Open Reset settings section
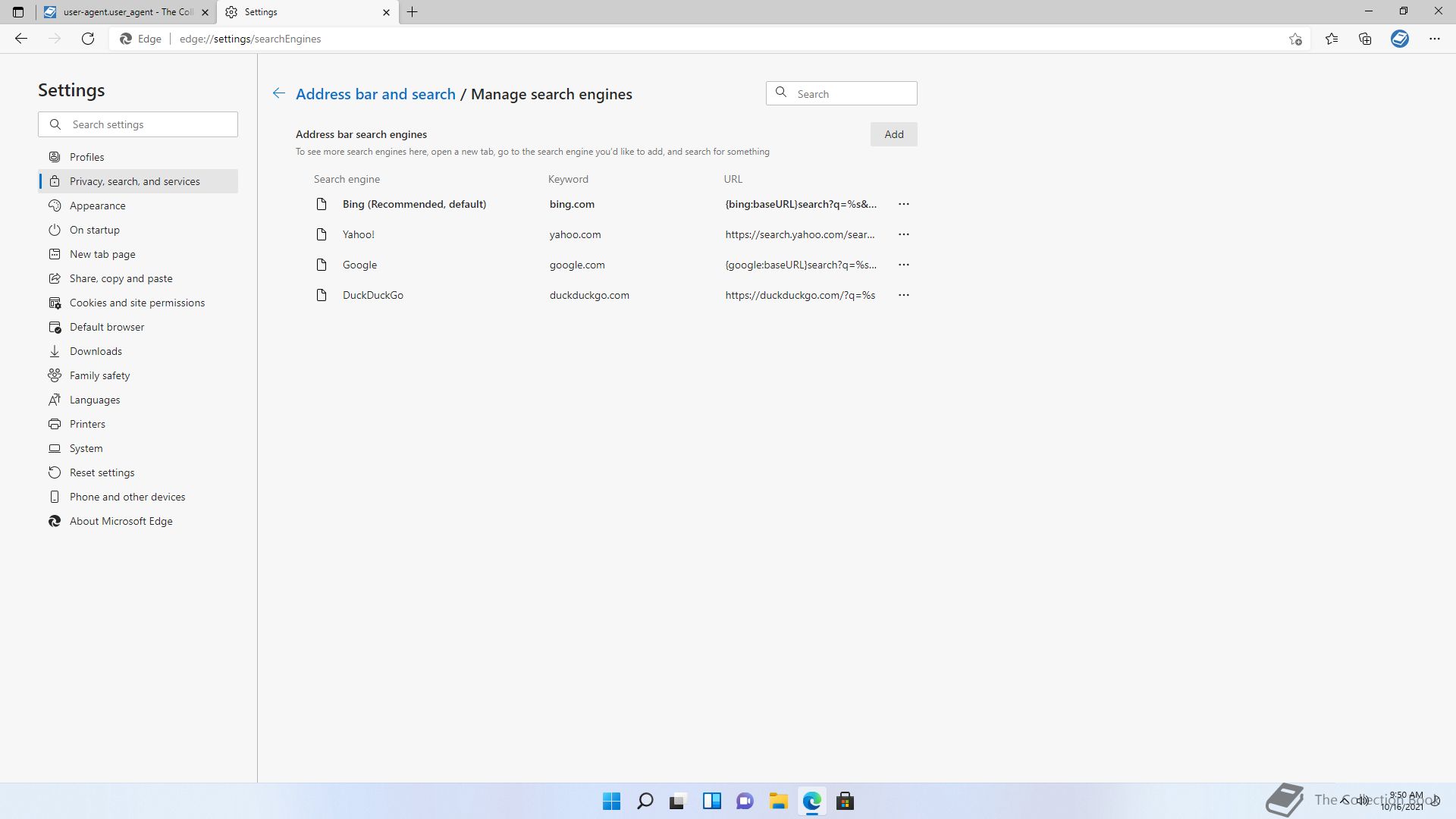The image size is (1456, 819). (138, 472)
